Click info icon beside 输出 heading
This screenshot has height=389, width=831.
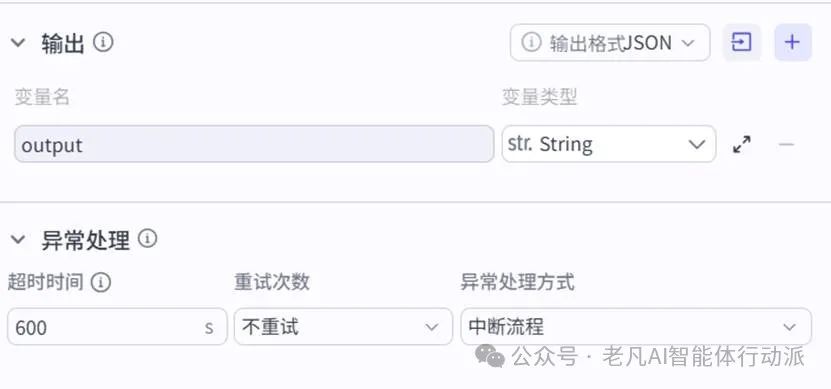[x=103, y=42]
